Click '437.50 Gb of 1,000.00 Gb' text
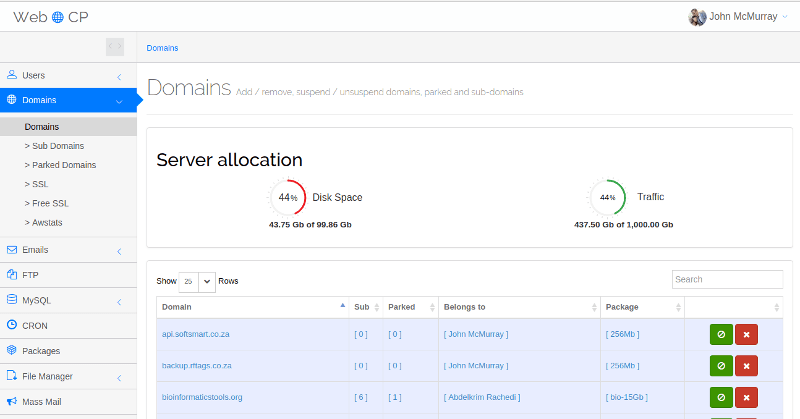The image size is (800, 419). pos(623,225)
